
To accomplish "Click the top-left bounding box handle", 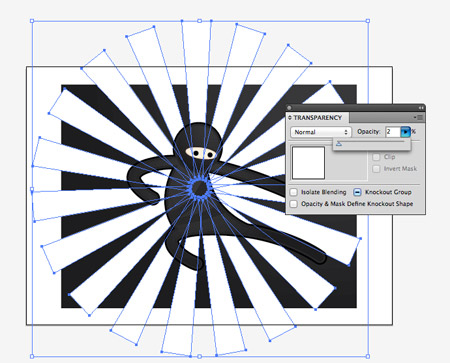I will pyautogui.click(x=32, y=21).
